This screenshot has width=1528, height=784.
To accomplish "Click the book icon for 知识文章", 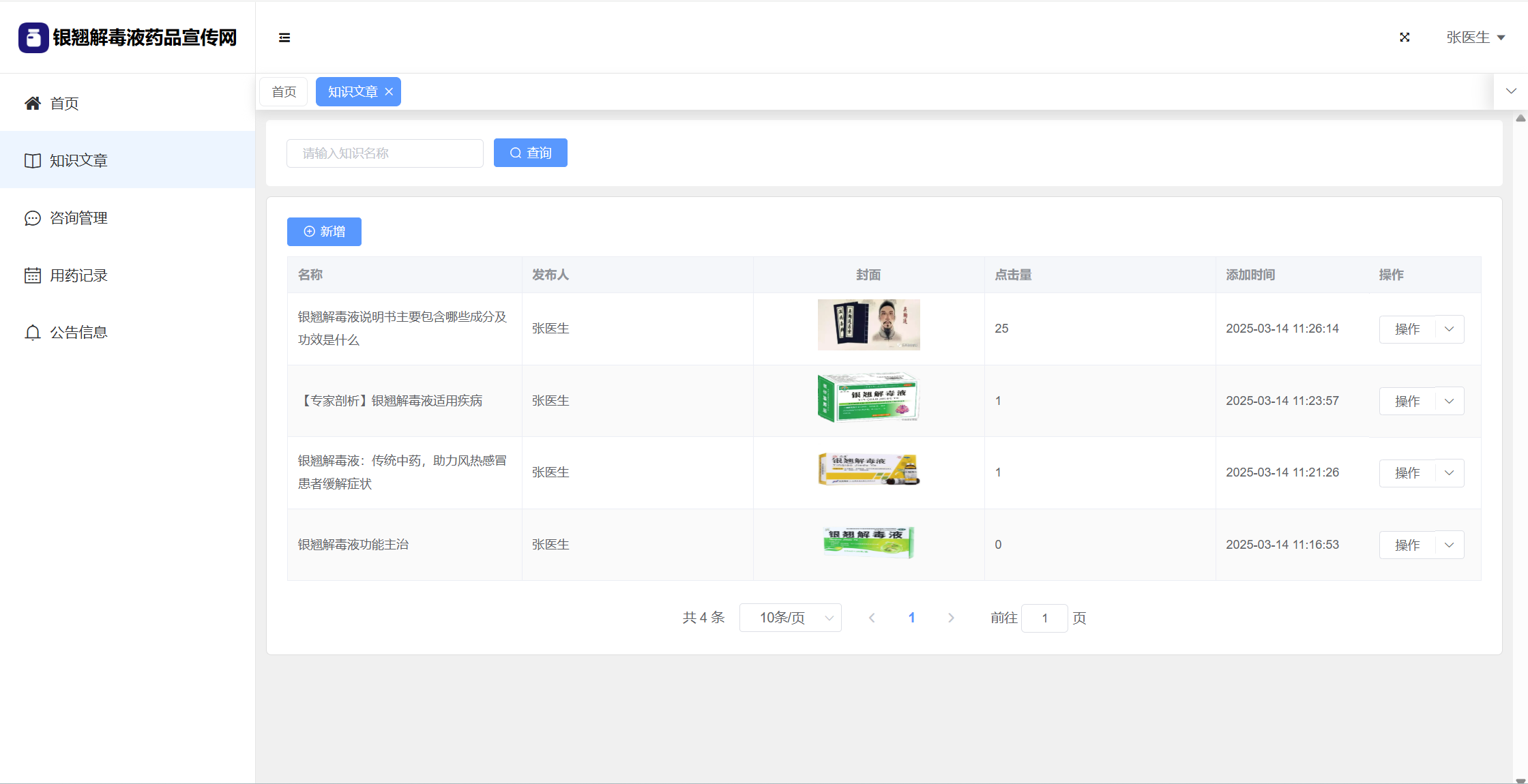I will 32,161.
